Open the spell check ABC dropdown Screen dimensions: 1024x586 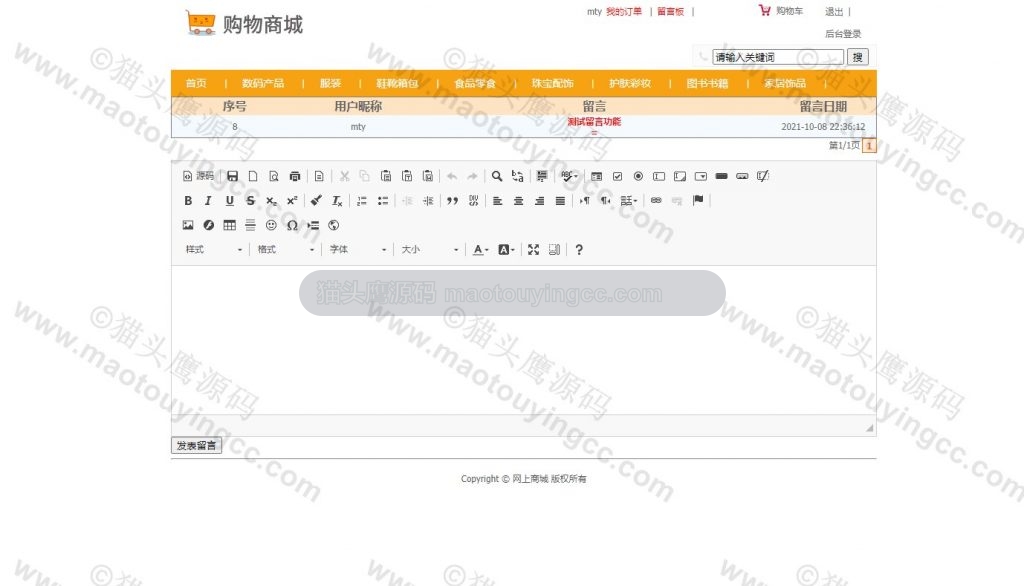pos(569,176)
